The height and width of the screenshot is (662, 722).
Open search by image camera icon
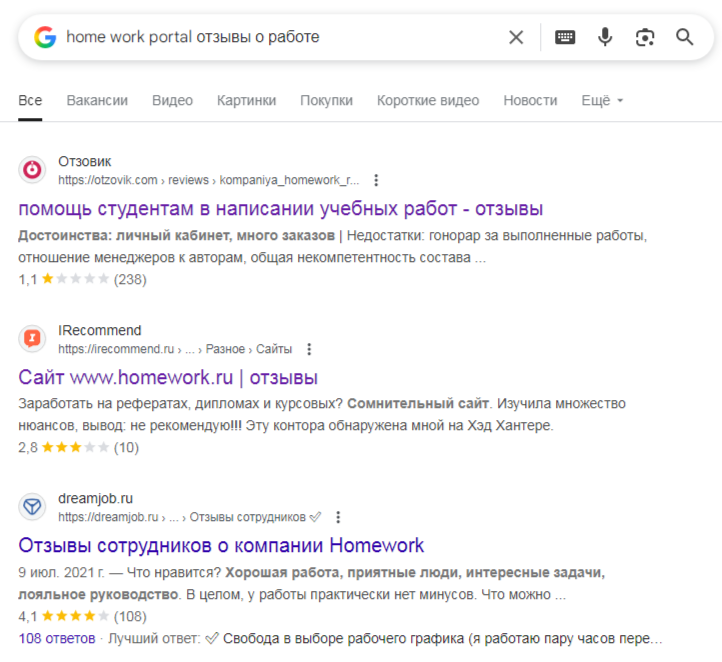645,38
